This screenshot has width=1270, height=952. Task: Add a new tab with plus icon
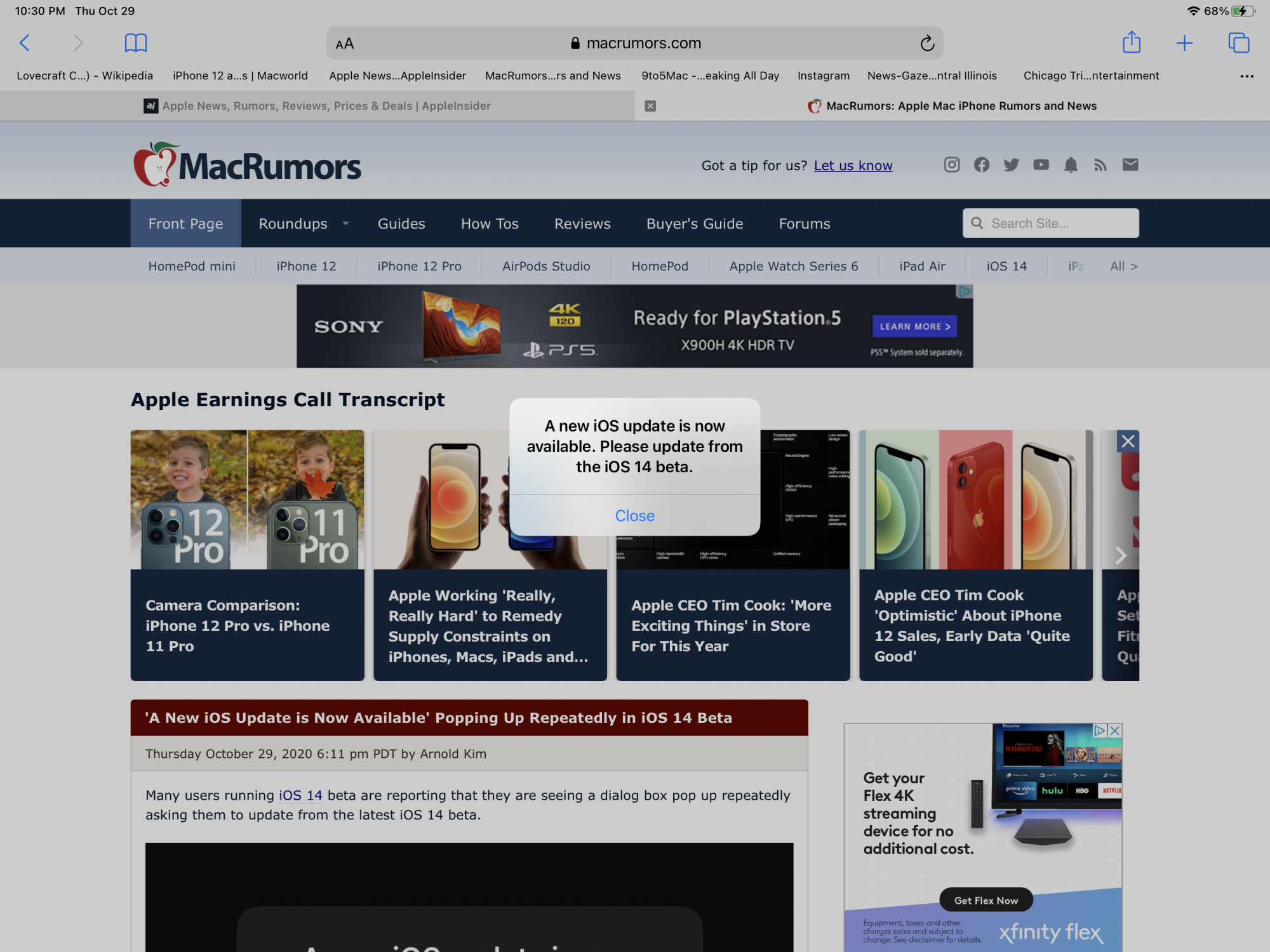click(1184, 43)
